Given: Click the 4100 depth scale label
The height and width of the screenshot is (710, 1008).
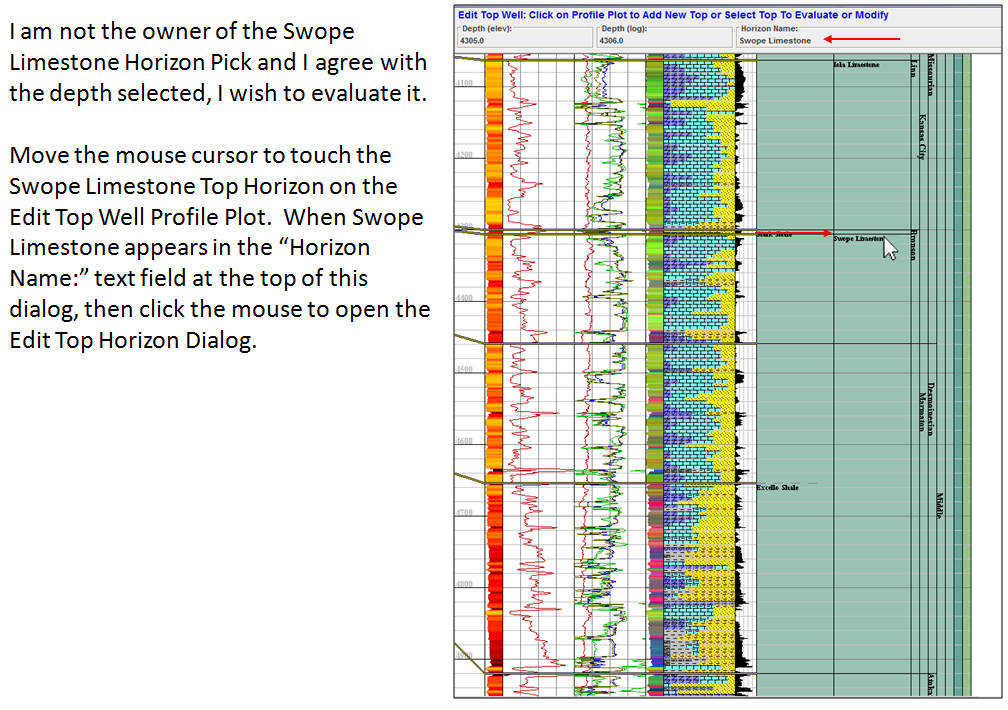Looking at the screenshot, I should (x=464, y=83).
